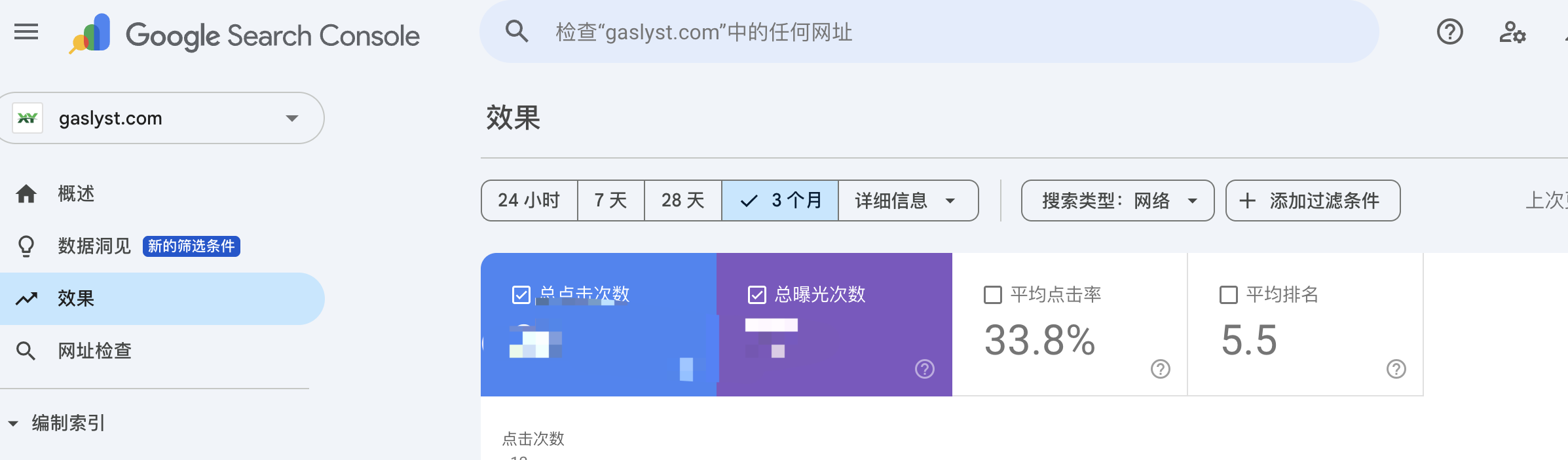Open 数据洞见 in the sidebar

(x=94, y=246)
